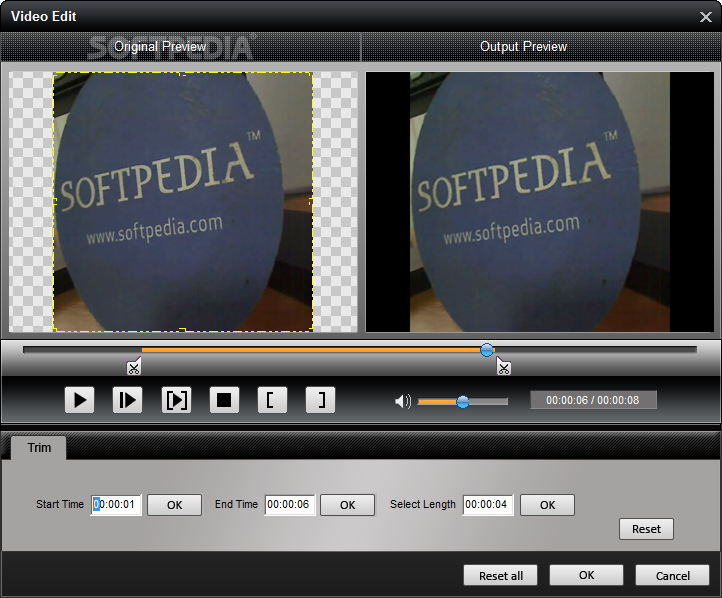Select the left scissors trim start marker
This screenshot has width=722, height=598.
click(134, 367)
